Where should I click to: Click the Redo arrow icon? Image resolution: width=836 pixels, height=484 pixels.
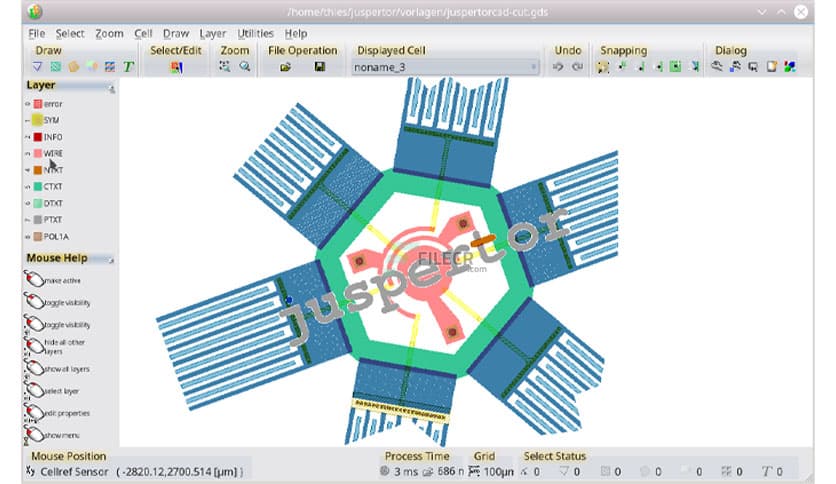(577, 67)
